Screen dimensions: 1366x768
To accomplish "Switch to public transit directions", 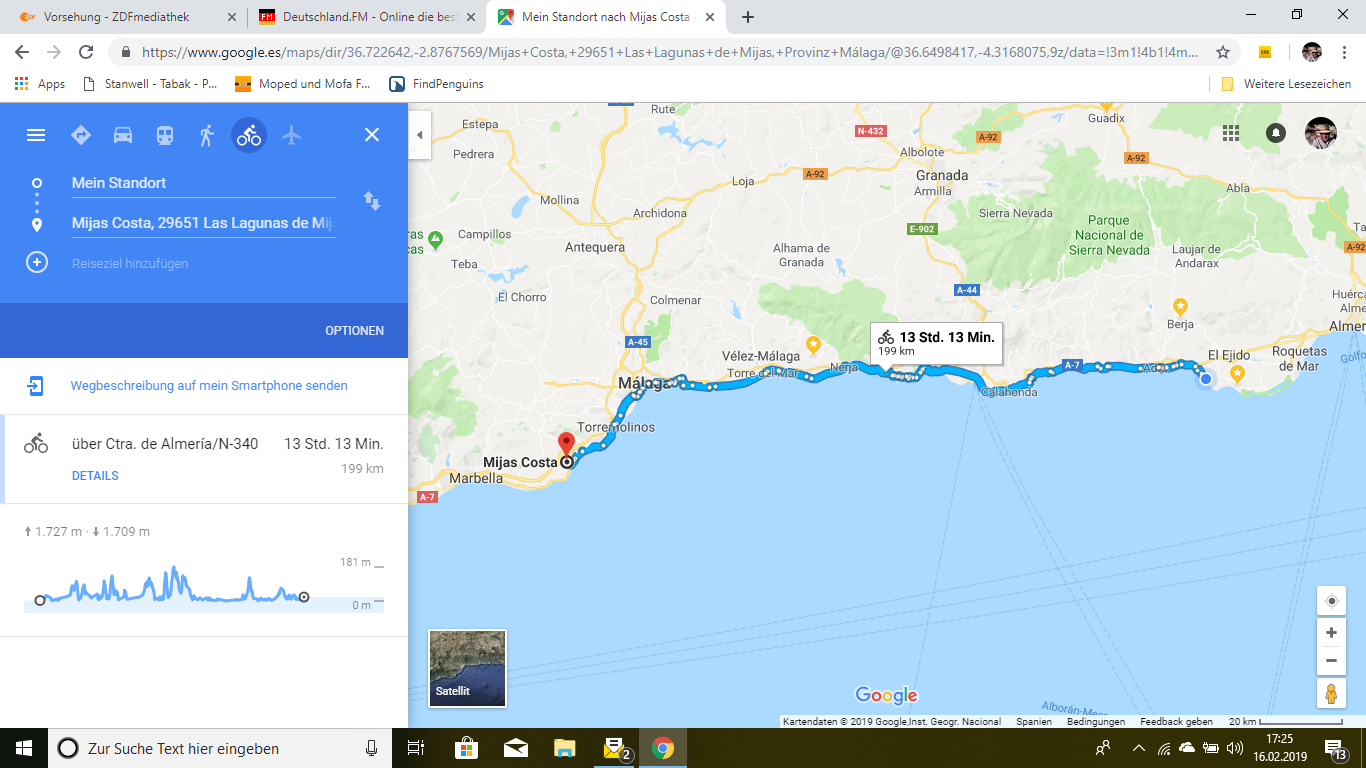I will pos(165,135).
